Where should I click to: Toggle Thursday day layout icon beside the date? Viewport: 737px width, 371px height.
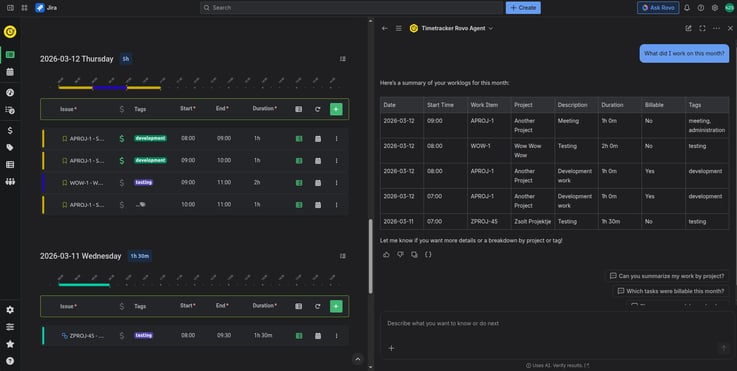[343, 59]
